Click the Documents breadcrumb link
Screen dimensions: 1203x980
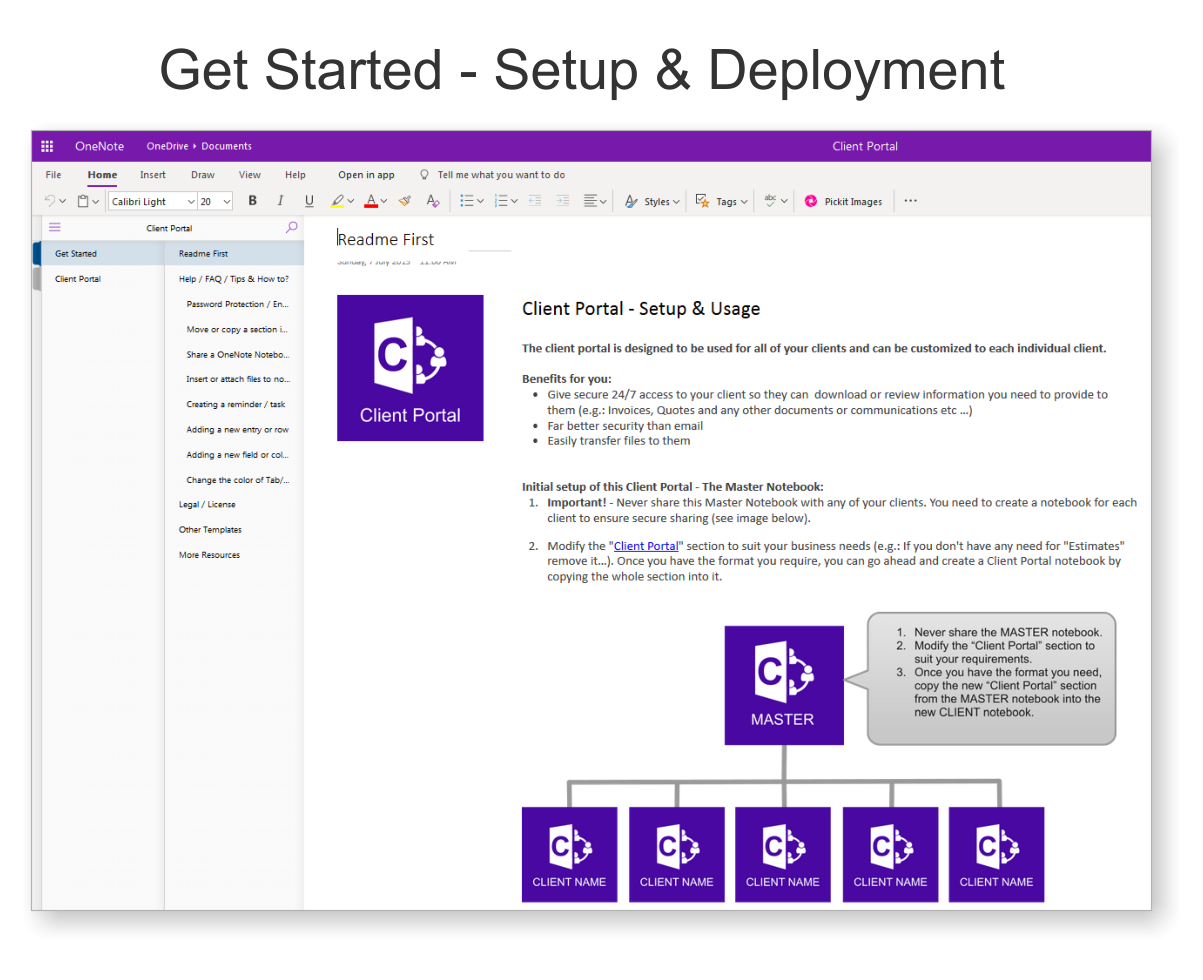coord(227,146)
